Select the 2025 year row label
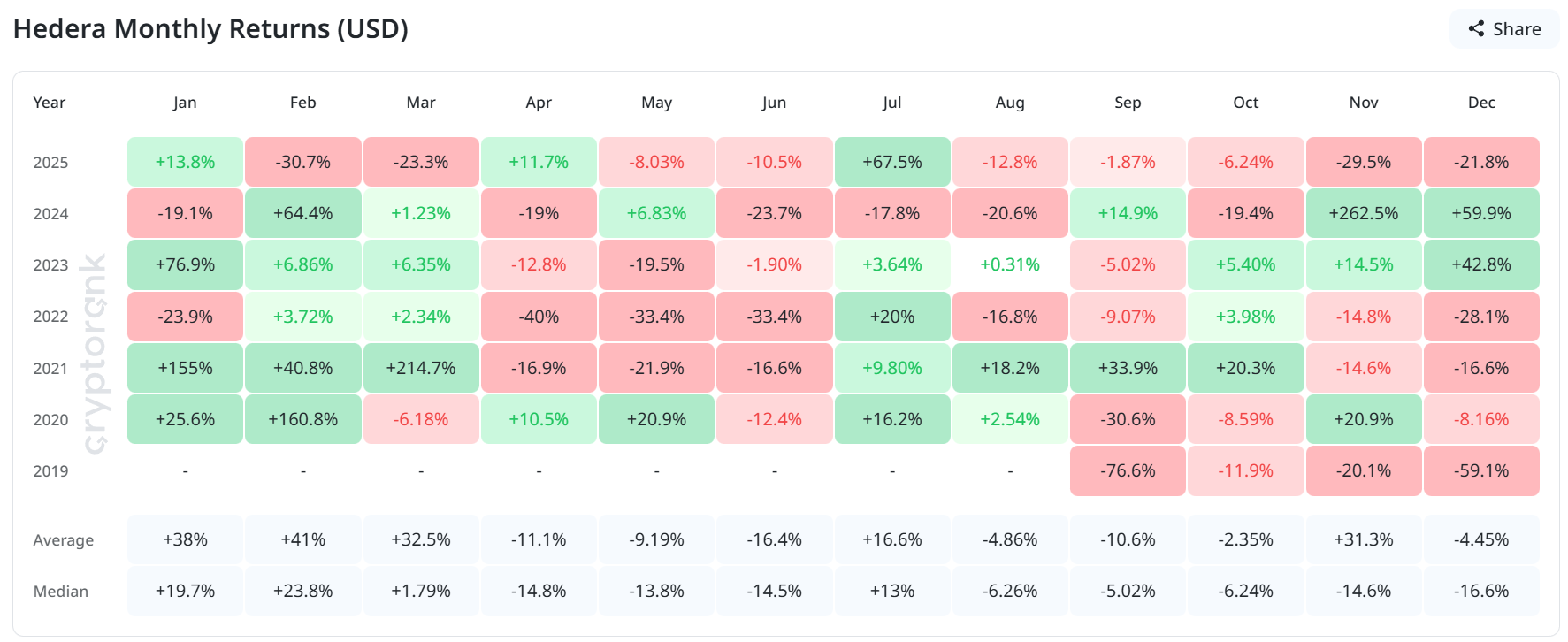 [x=50, y=162]
